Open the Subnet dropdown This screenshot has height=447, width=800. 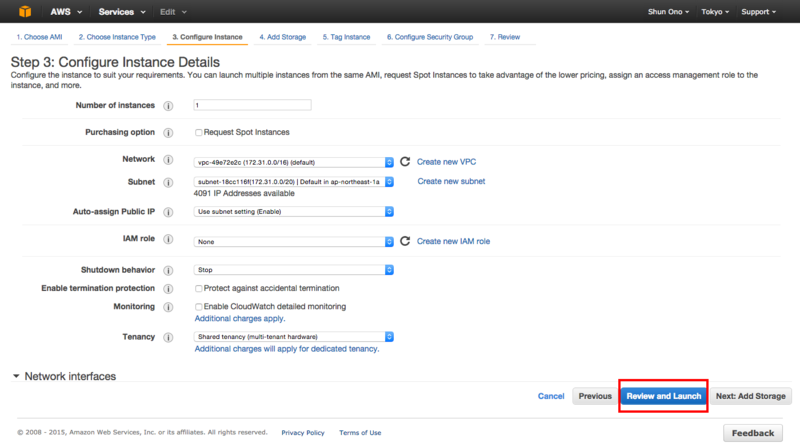point(293,182)
